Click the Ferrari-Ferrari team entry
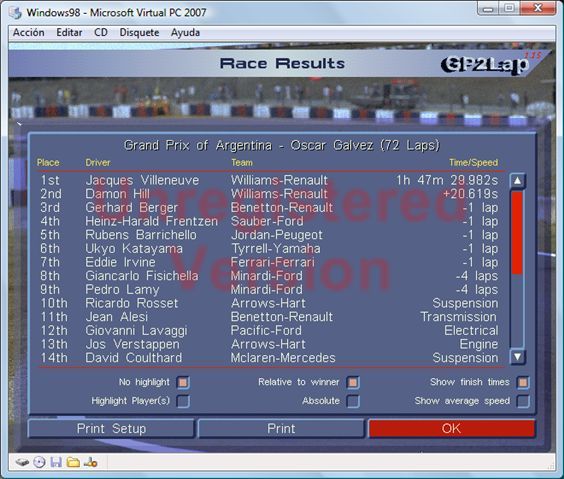564x479 pixels. [x=273, y=262]
